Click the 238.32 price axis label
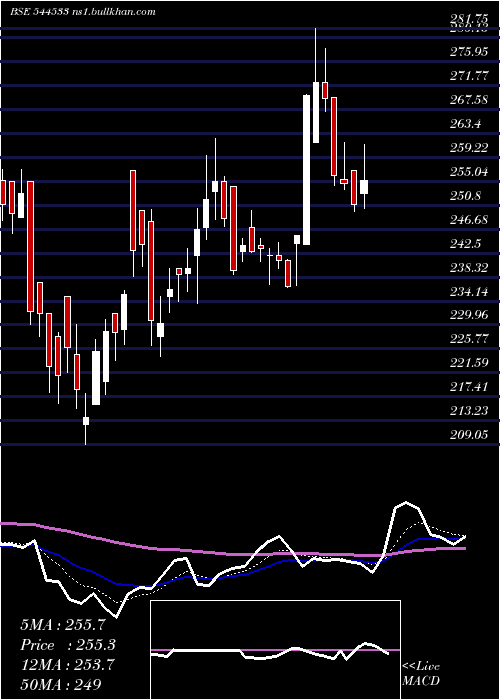 click(469, 268)
